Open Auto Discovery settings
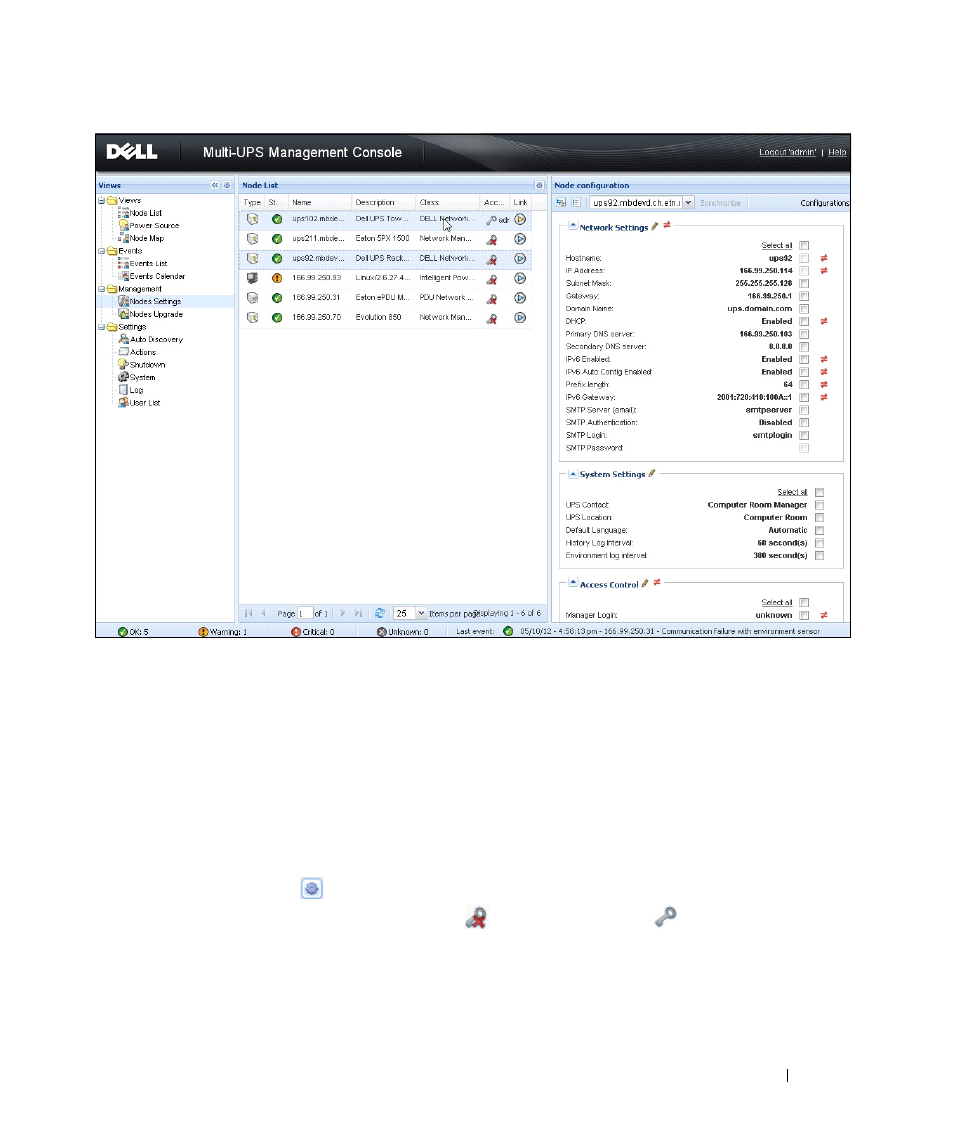Viewport: 954px width, 1145px height. (156, 340)
